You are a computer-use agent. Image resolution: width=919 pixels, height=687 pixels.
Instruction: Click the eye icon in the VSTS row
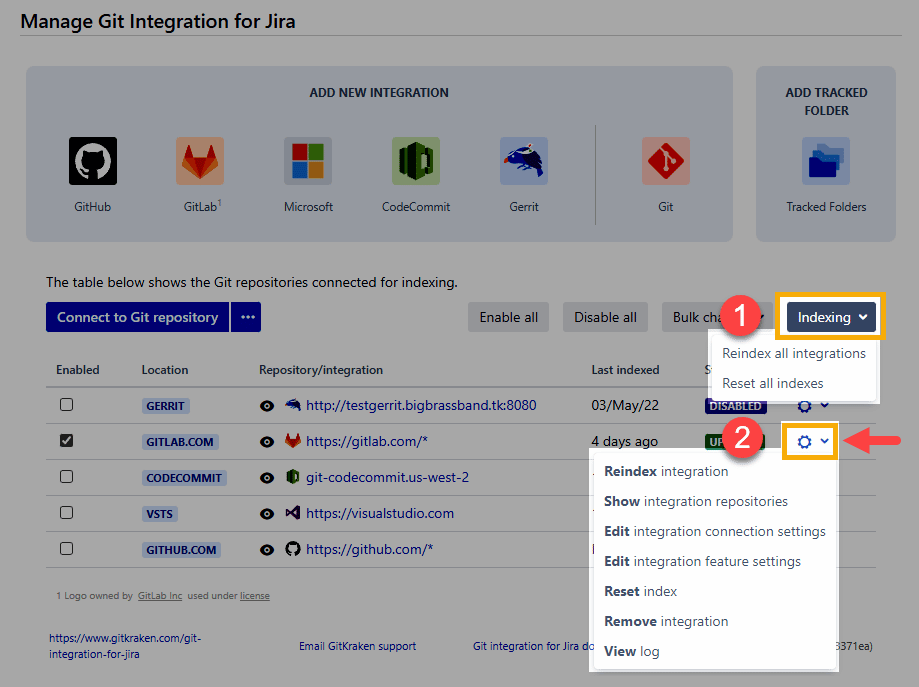tap(267, 513)
